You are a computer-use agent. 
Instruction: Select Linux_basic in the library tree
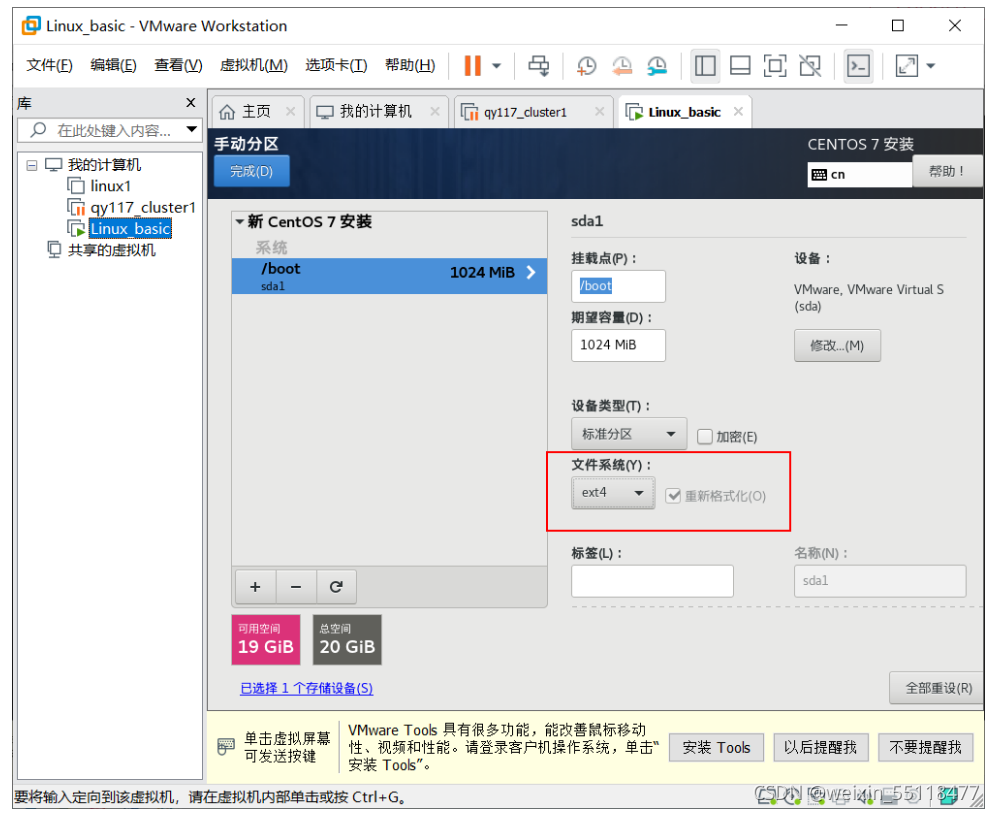[x=130, y=228]
